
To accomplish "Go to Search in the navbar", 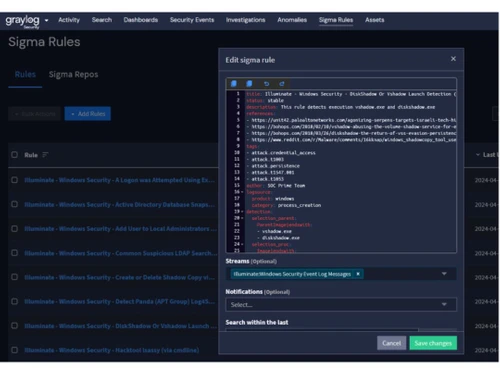I will click(x=102, y=20).
